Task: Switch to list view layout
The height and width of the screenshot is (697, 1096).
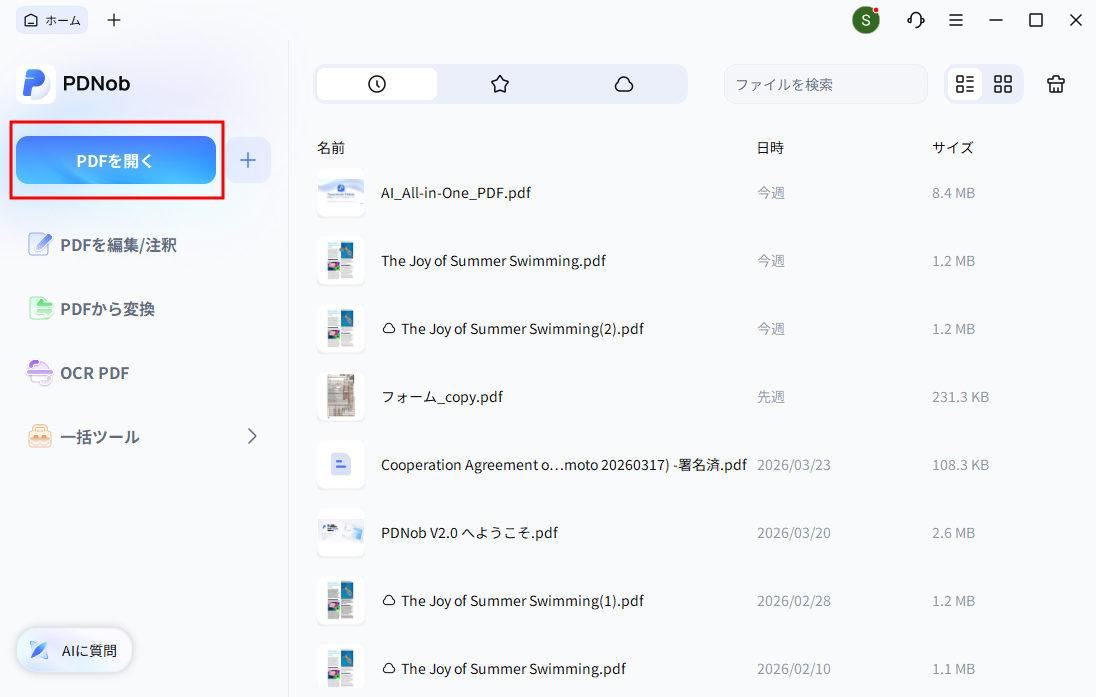Action: pos(964,84)
